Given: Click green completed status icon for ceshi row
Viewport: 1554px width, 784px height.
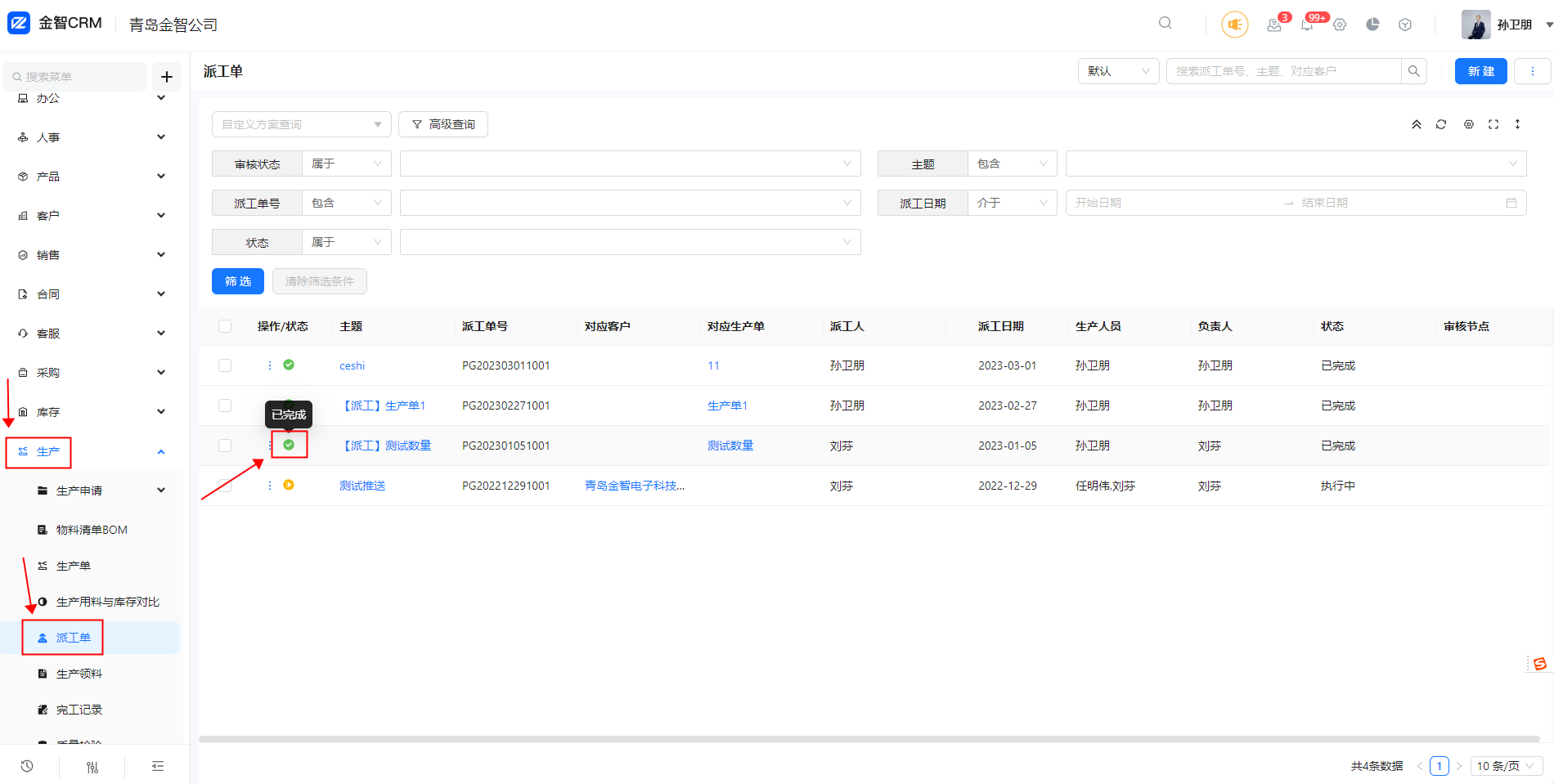Looking at the screenshot, I should coord(289,365).
